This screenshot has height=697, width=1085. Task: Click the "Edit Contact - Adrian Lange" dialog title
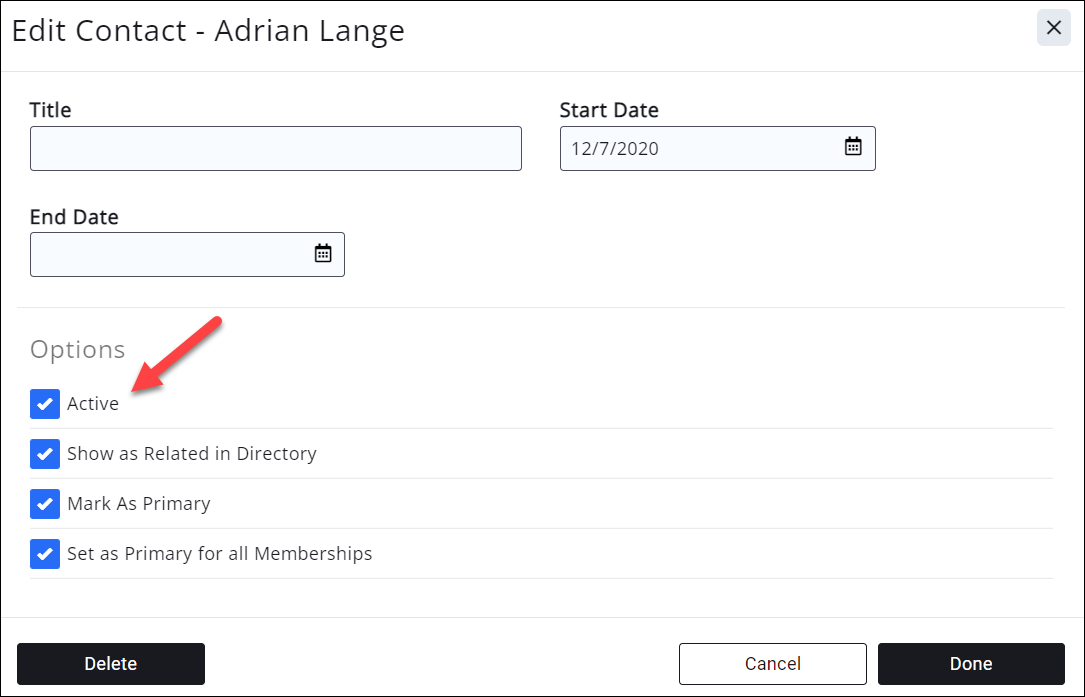[208, 30]
